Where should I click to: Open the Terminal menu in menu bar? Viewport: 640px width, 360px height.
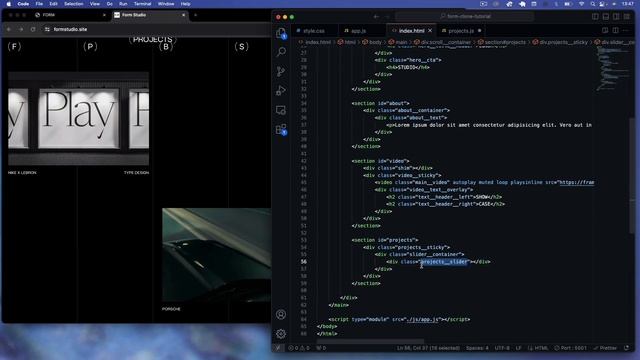coord(142,4)
